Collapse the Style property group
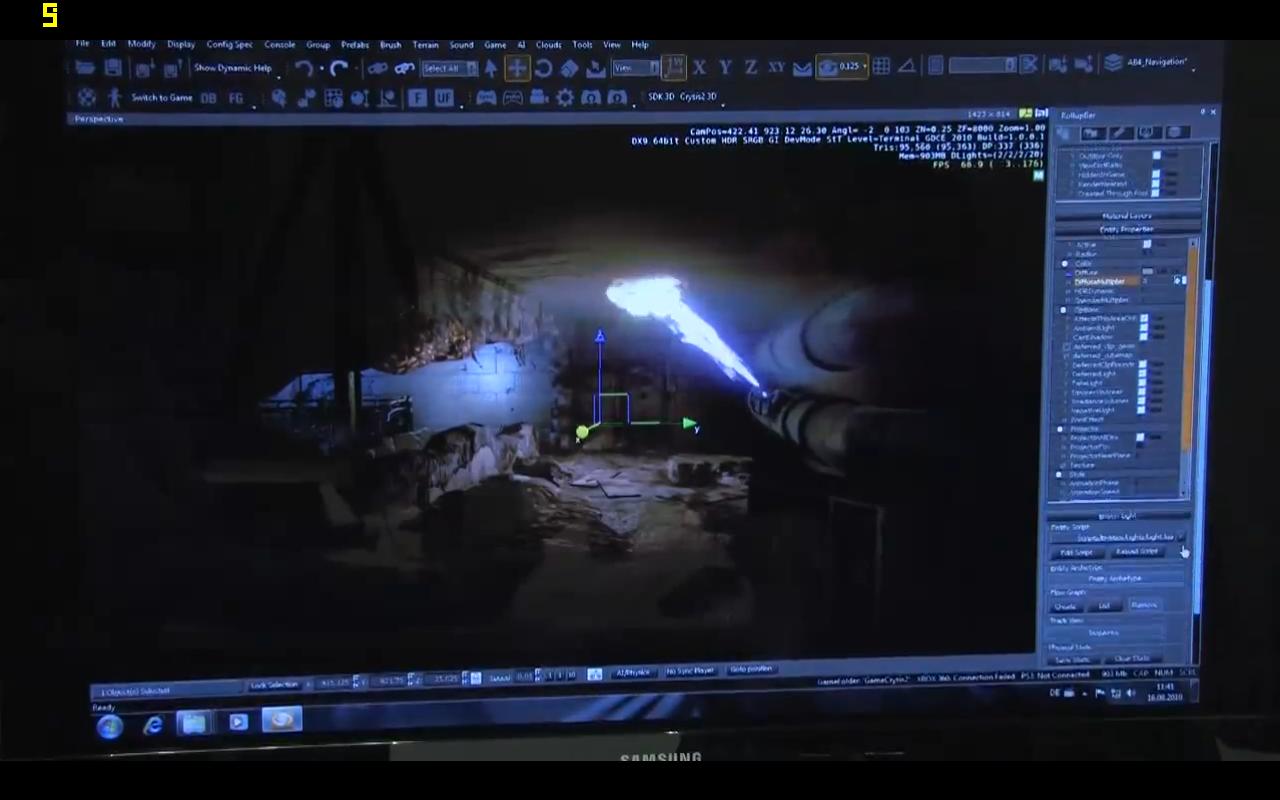The image size is (1280, 800). click(x=1060, y=475)
